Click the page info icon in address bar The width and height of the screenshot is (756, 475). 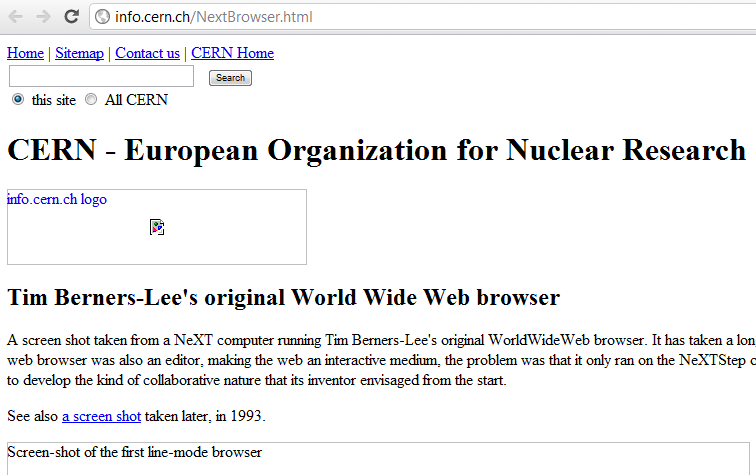tap(102, 17)
